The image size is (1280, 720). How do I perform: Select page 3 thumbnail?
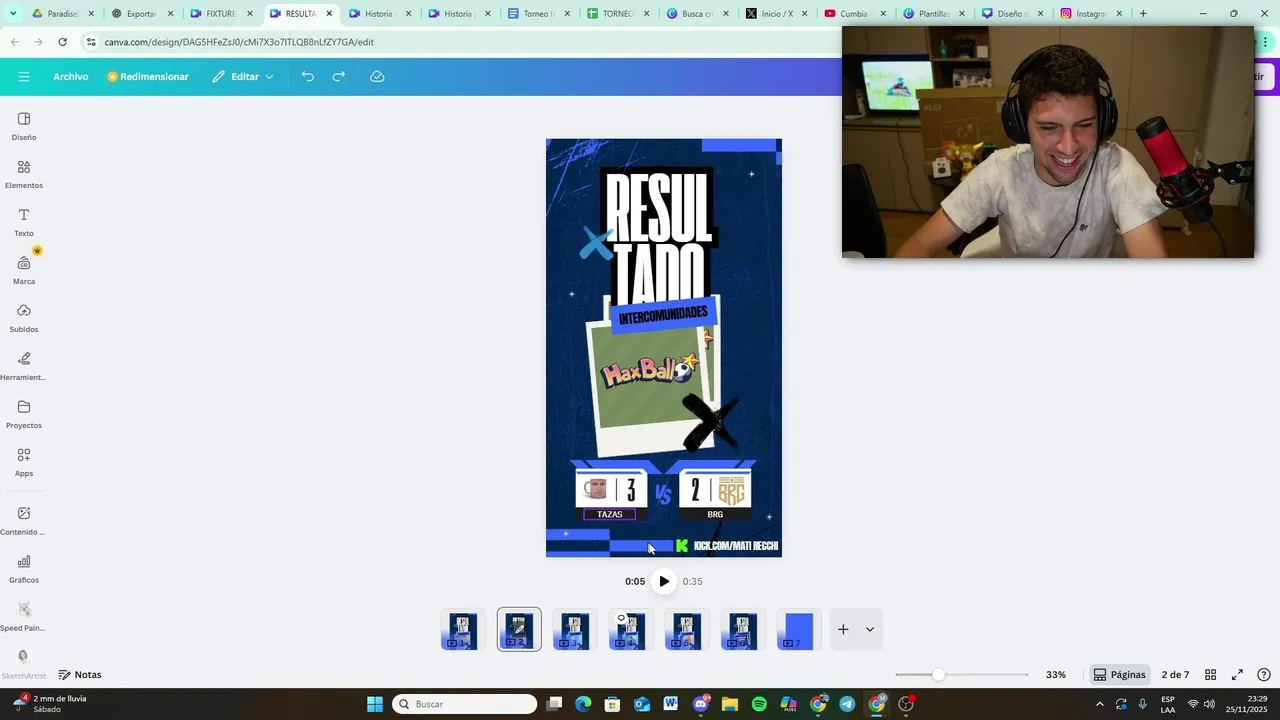click(x=575, y=630)
